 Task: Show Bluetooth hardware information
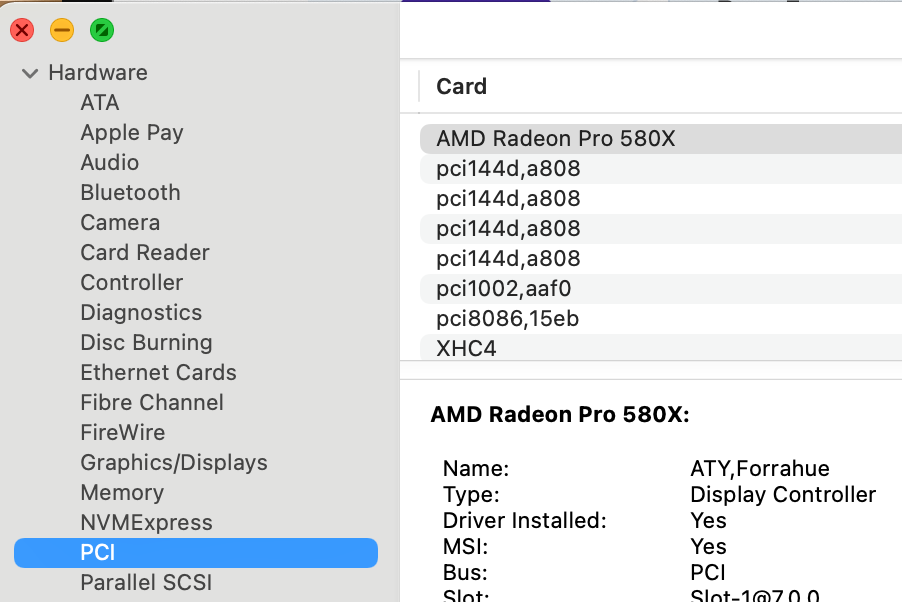pyautogui.click(x=130, y=192)
